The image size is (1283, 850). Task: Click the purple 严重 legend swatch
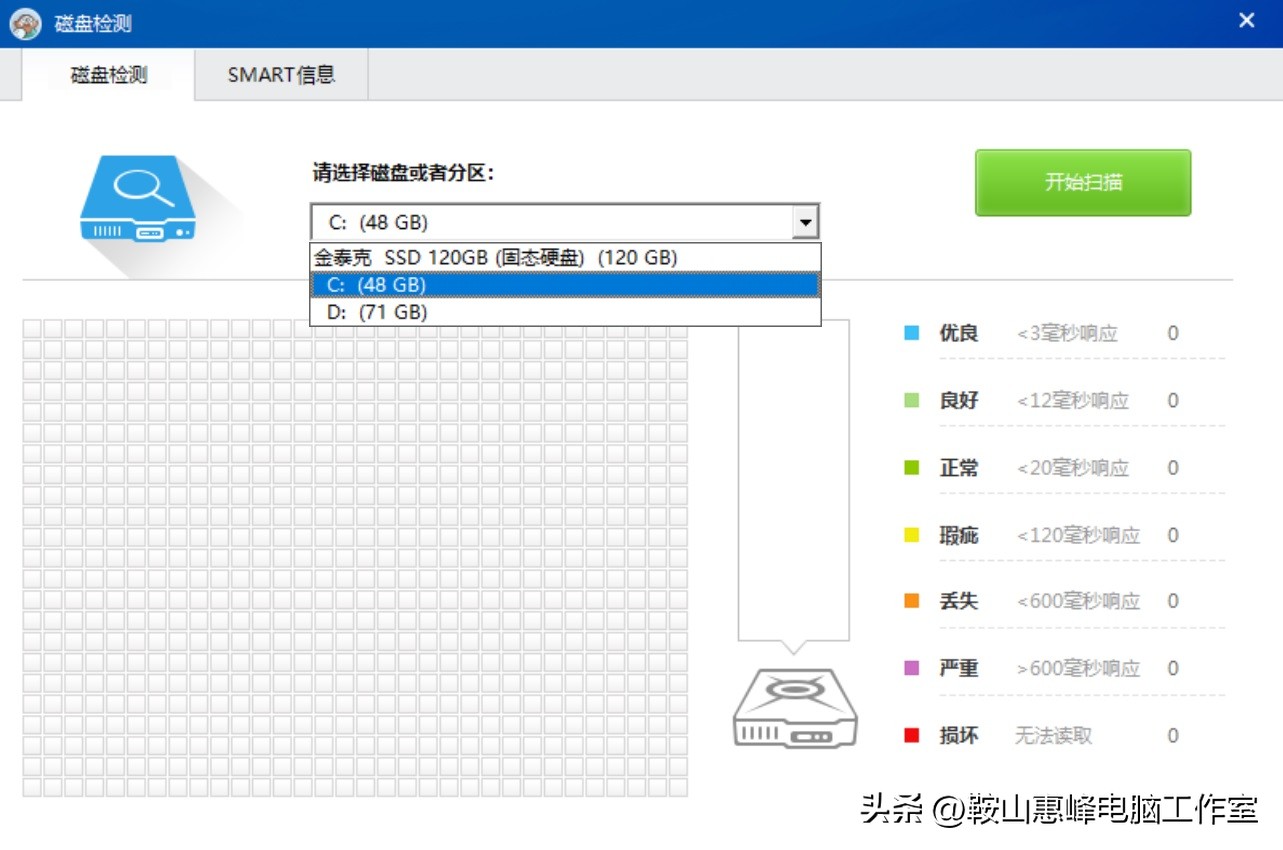point(911,668)
